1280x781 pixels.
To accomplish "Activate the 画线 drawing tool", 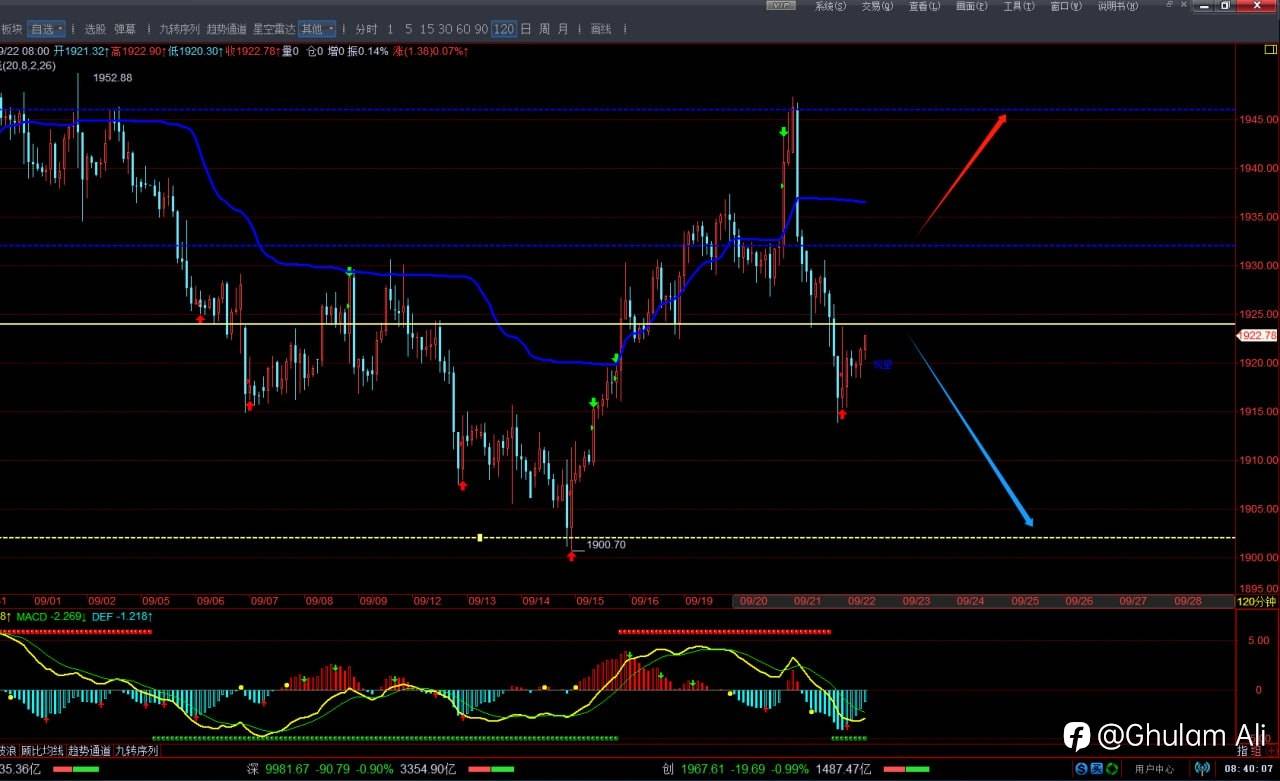I will pos(601,29).
